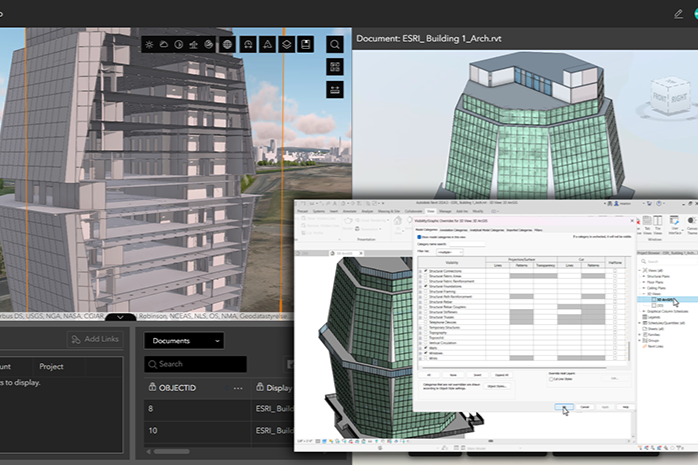The image size is (698, 465).
Task: Open Collaborate tab in Revit ribbon
Action: [x=414, y=211]
